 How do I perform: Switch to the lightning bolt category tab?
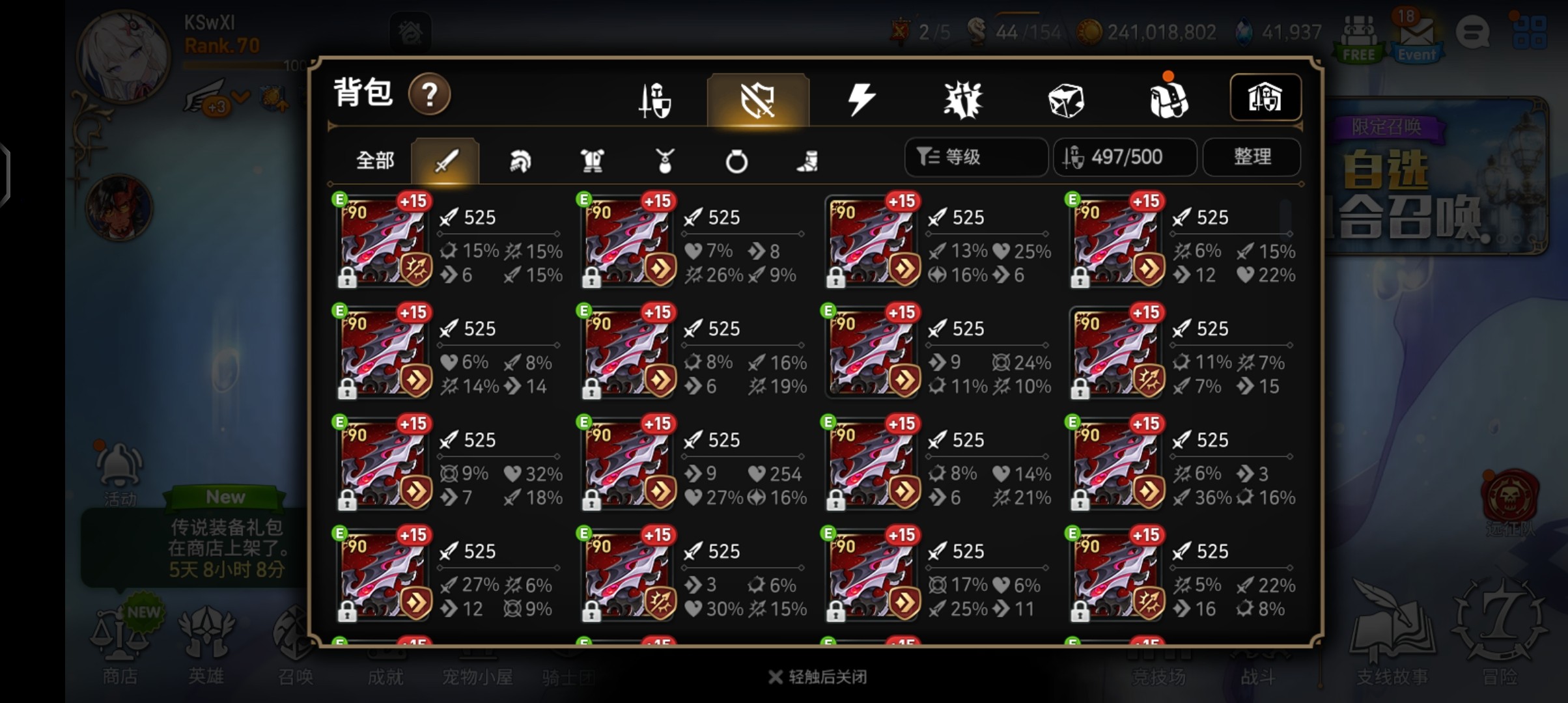861,100
